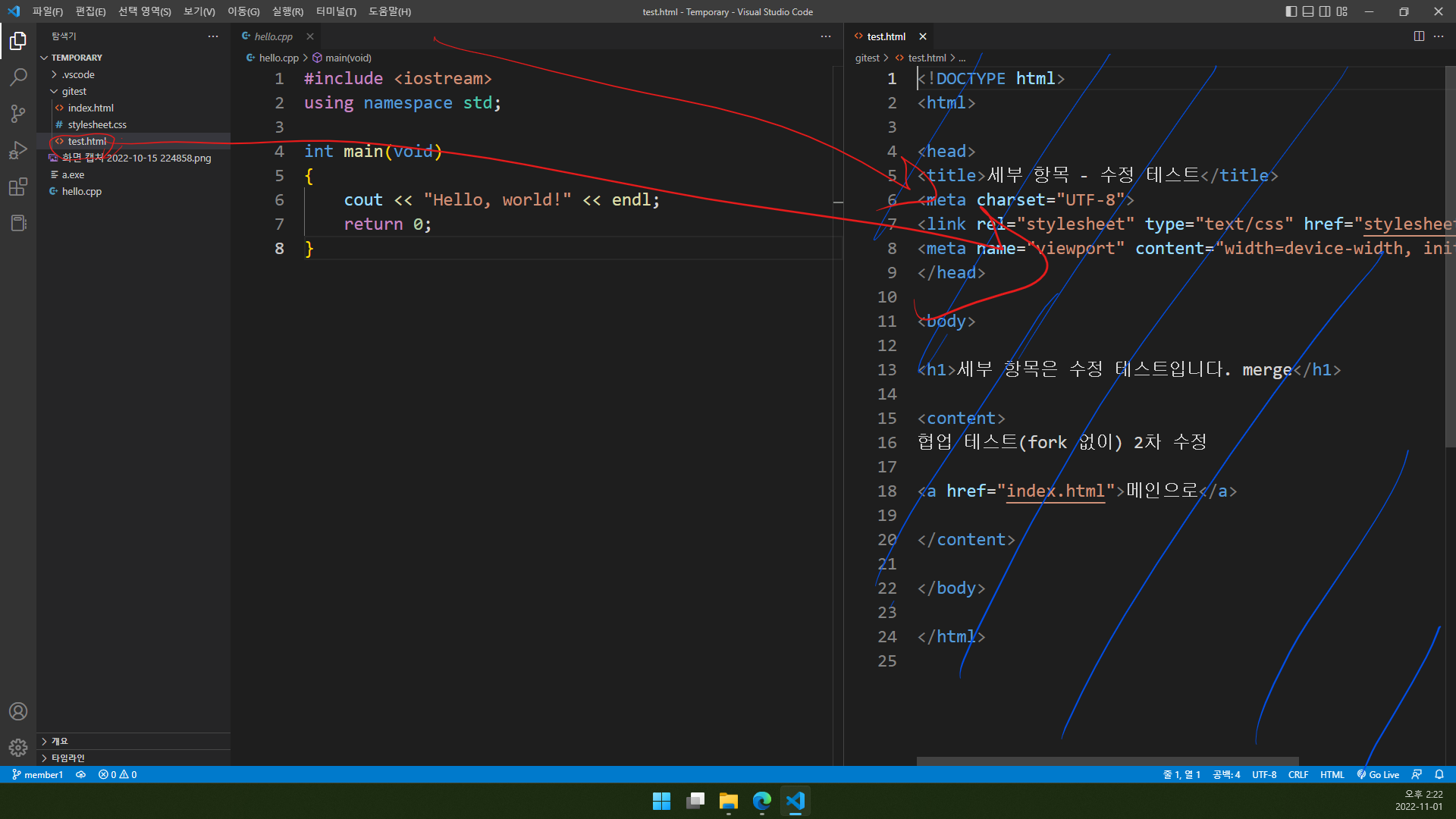Open the Run and Debug view
The height and width of the screenshot is (819, 1456).
pyautogui.click(x=18, y=150)
